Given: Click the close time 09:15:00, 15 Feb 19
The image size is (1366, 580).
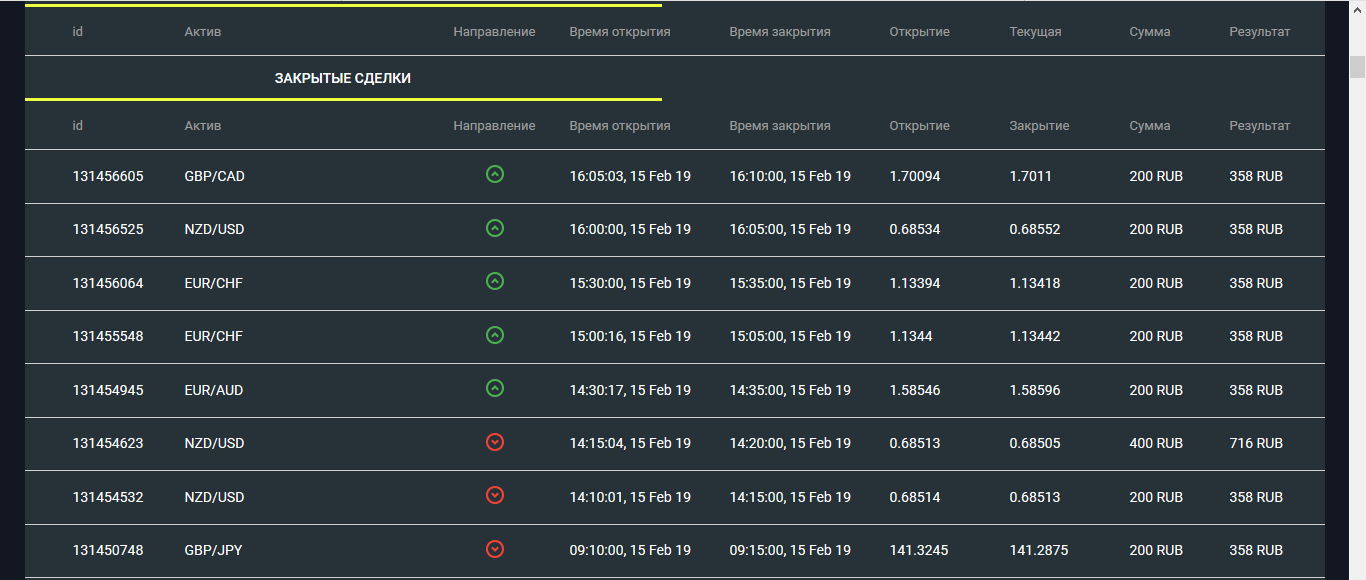Looking at the screenshot, I should pyautogui.click(x=790, y=550).
